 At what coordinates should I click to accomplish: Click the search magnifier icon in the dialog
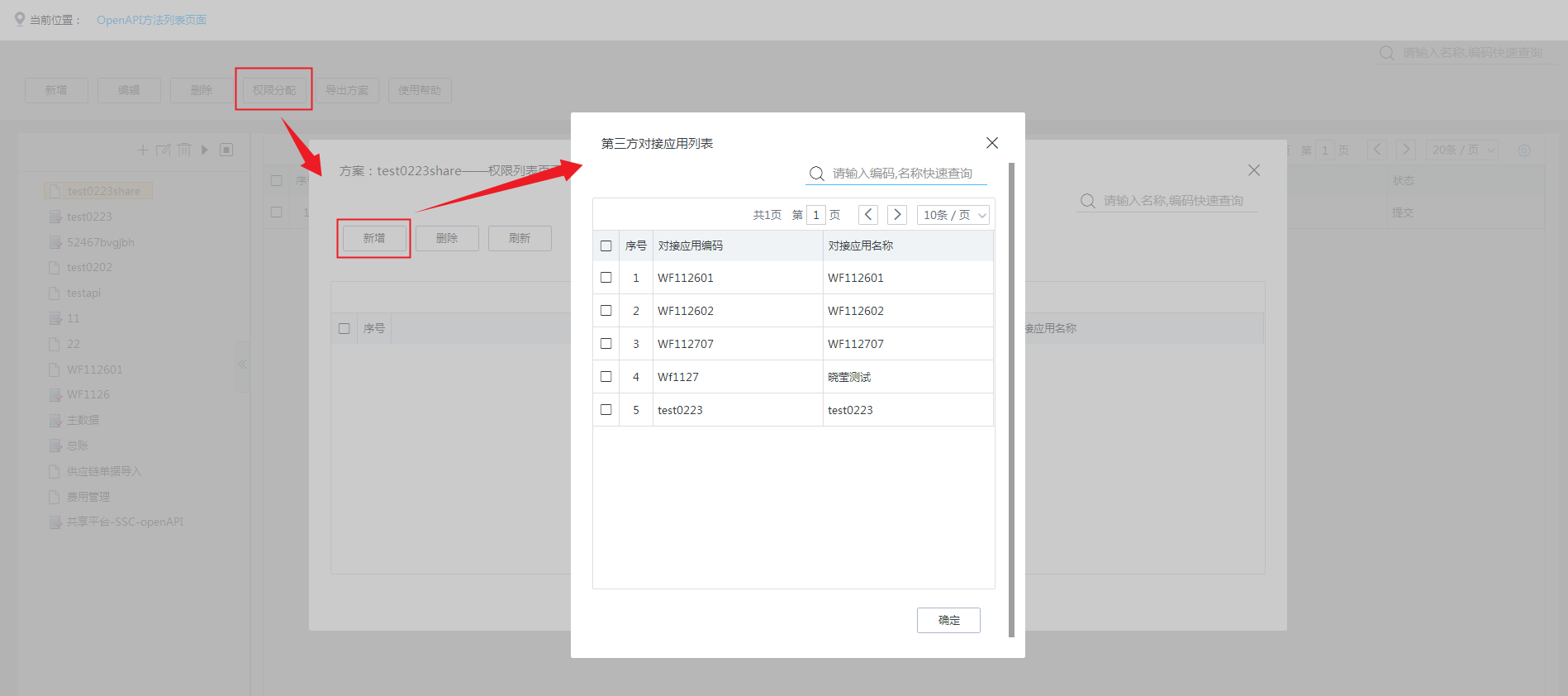[816, 174]
